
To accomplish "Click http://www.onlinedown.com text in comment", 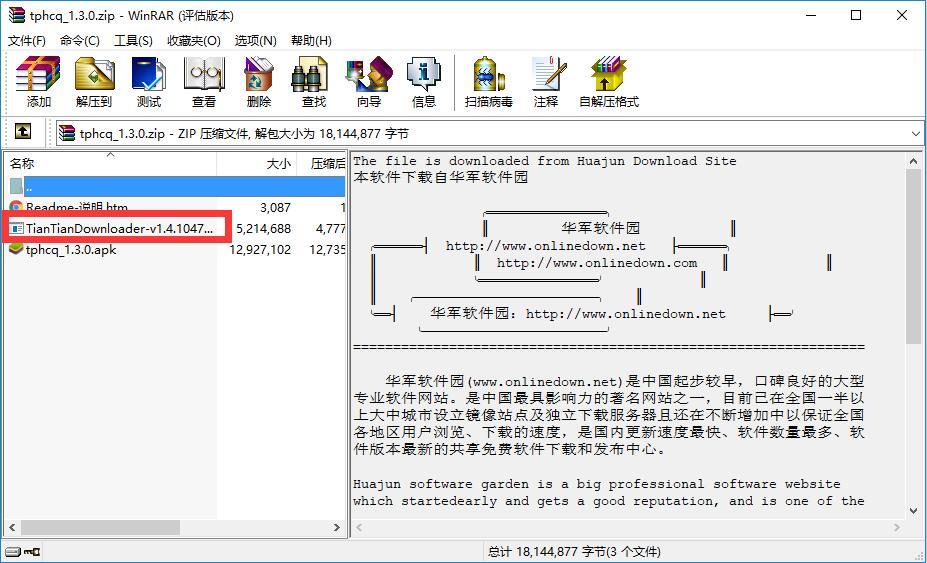I will coord(597,263).
